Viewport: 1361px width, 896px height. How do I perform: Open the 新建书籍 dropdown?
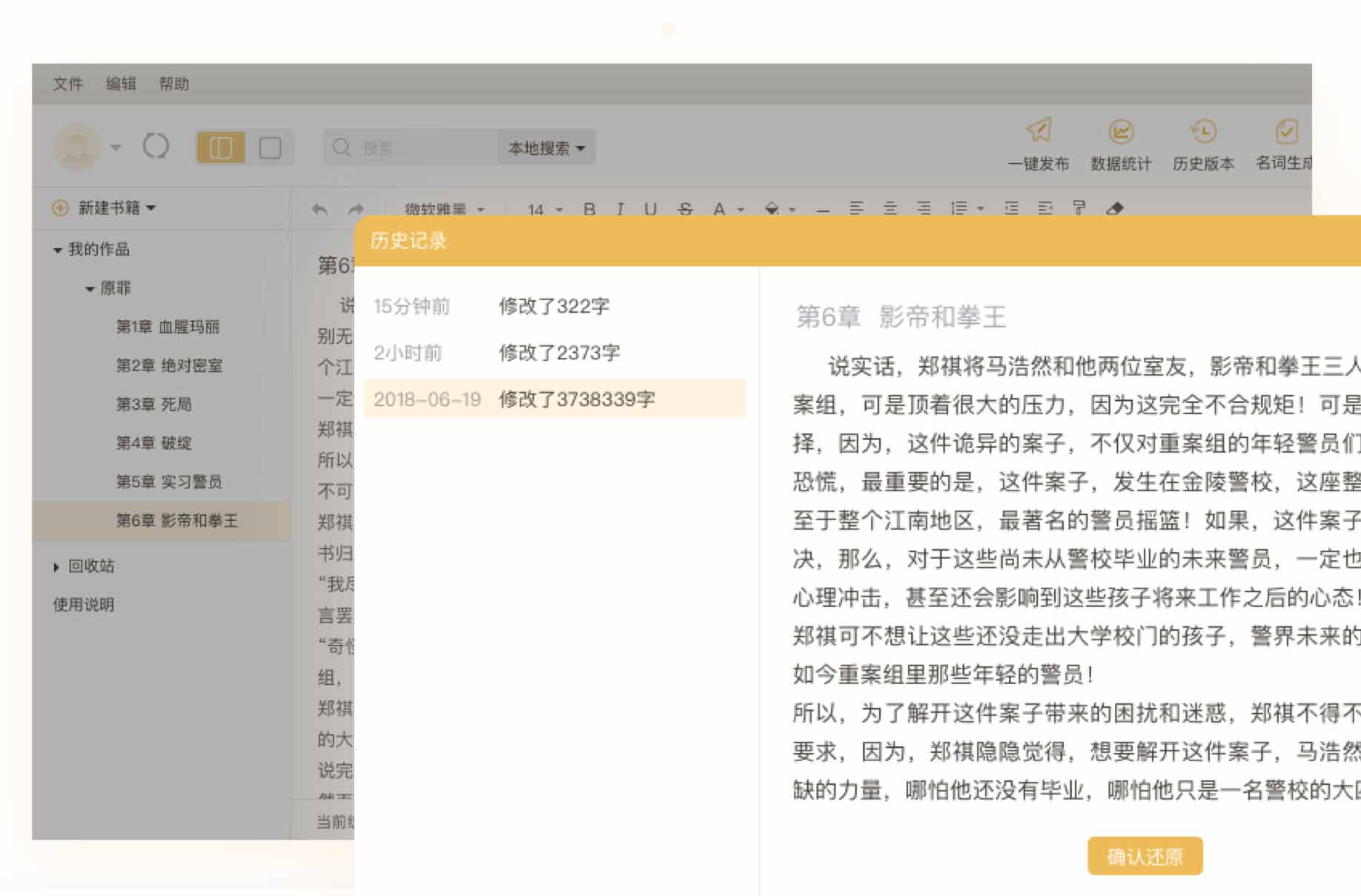pos(116,208)
